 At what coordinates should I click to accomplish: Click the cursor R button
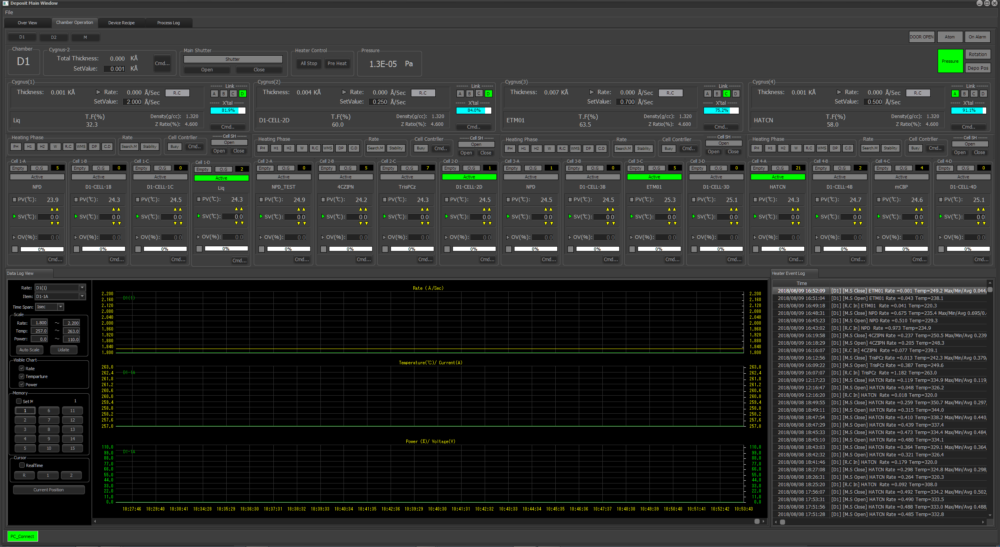tap(25, 476)
